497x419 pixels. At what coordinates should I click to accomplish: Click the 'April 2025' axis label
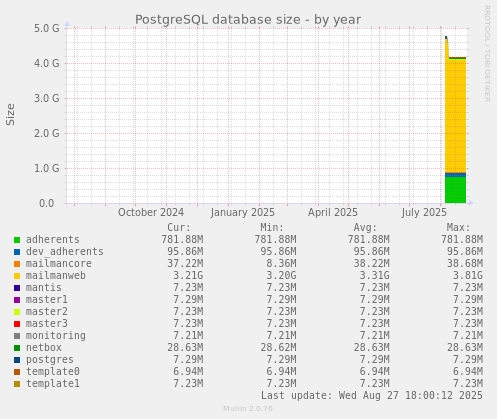(x=333, y=213)
